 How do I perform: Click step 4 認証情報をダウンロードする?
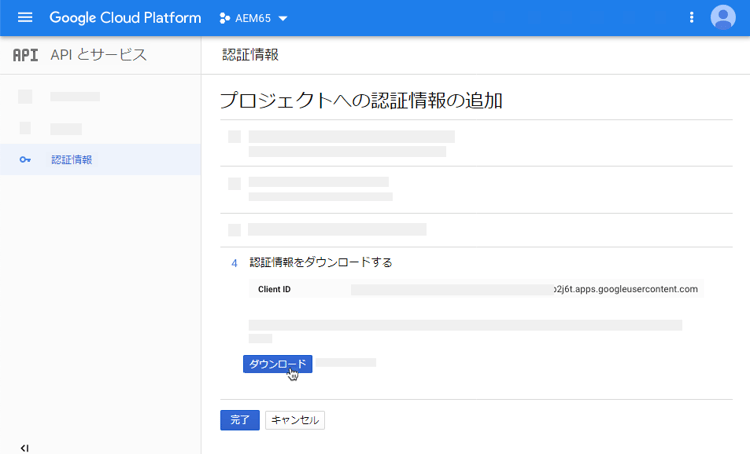(320, 262)
